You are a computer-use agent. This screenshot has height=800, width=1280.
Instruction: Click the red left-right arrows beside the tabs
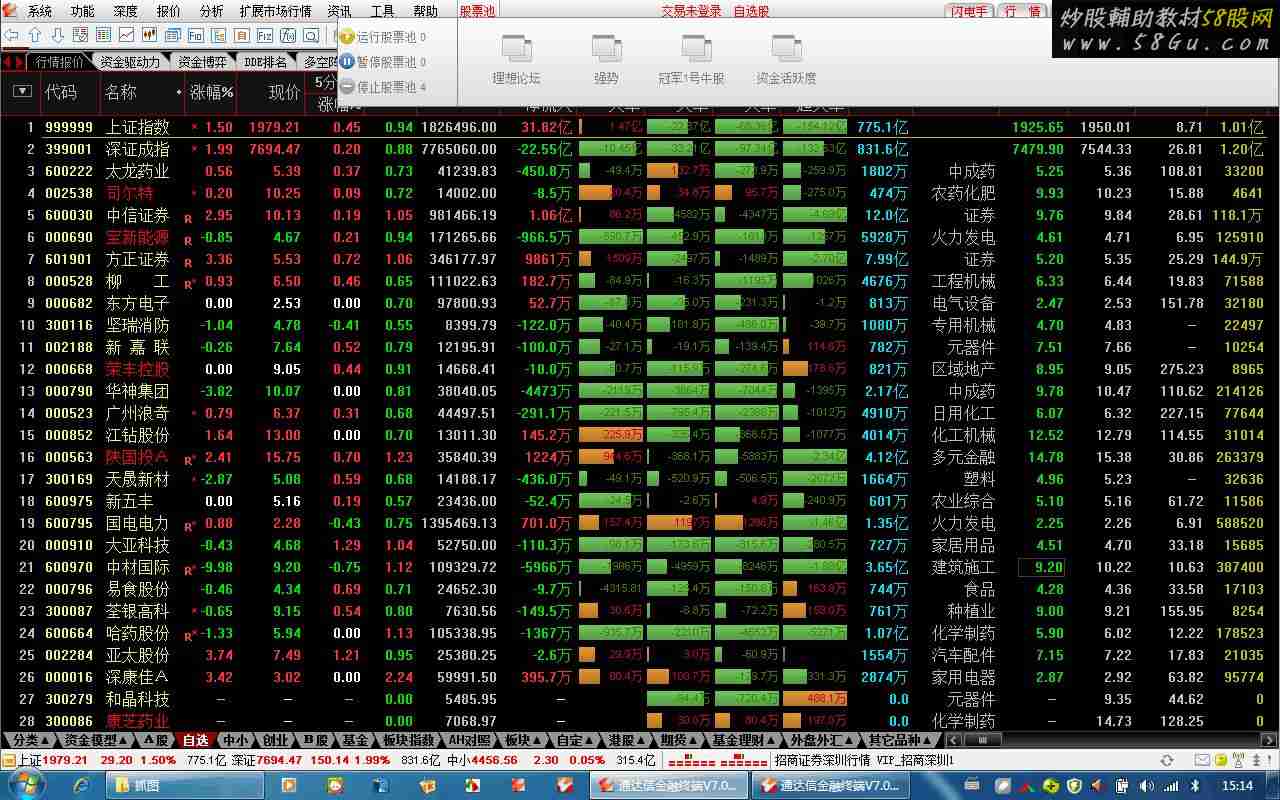point(13,62)
